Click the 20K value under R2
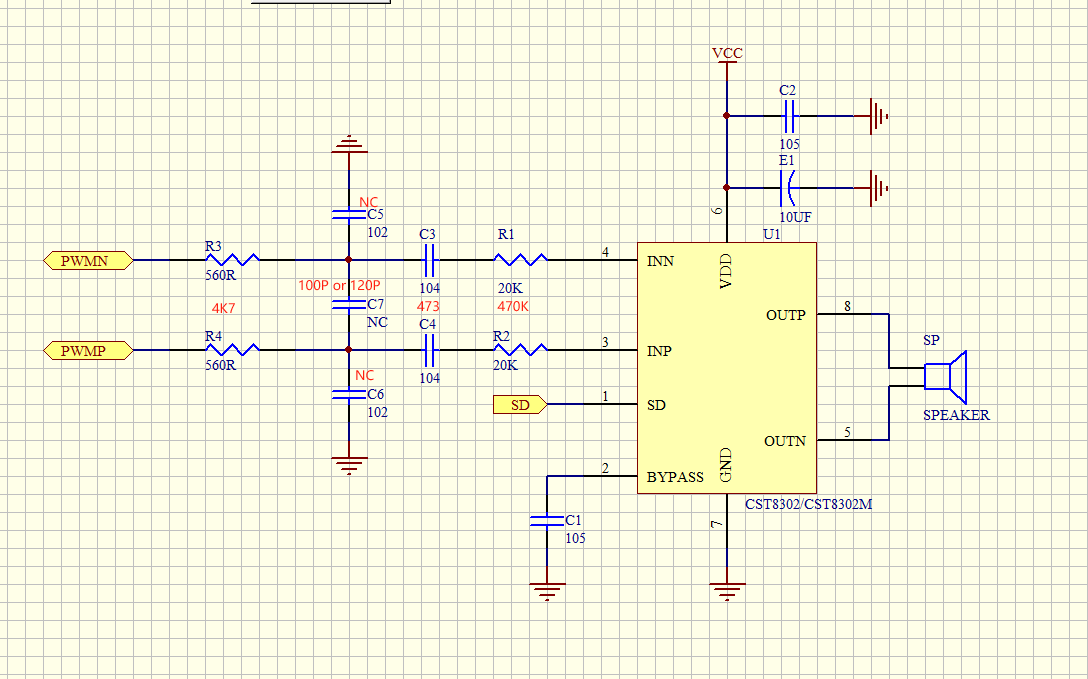This screenshot has height=679, width=1088. (505, 365)
